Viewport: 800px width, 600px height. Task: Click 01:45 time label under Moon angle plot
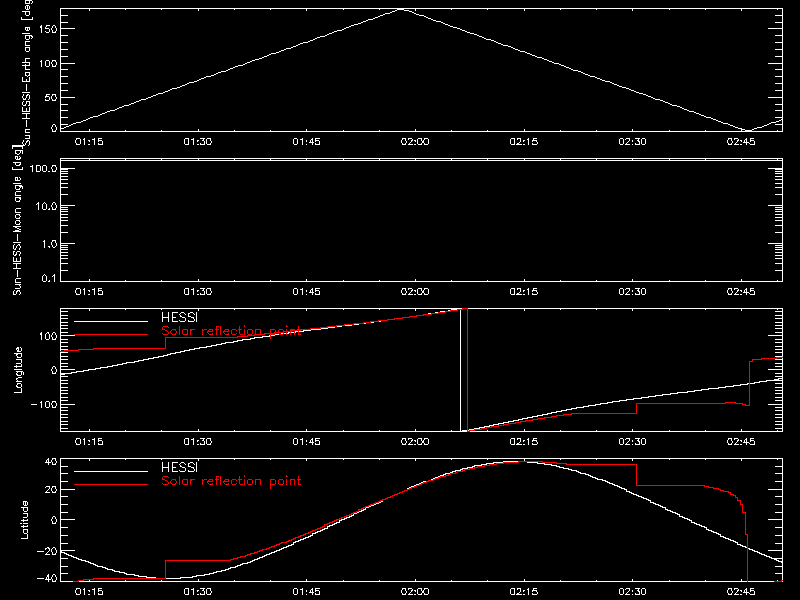[307, 291]
